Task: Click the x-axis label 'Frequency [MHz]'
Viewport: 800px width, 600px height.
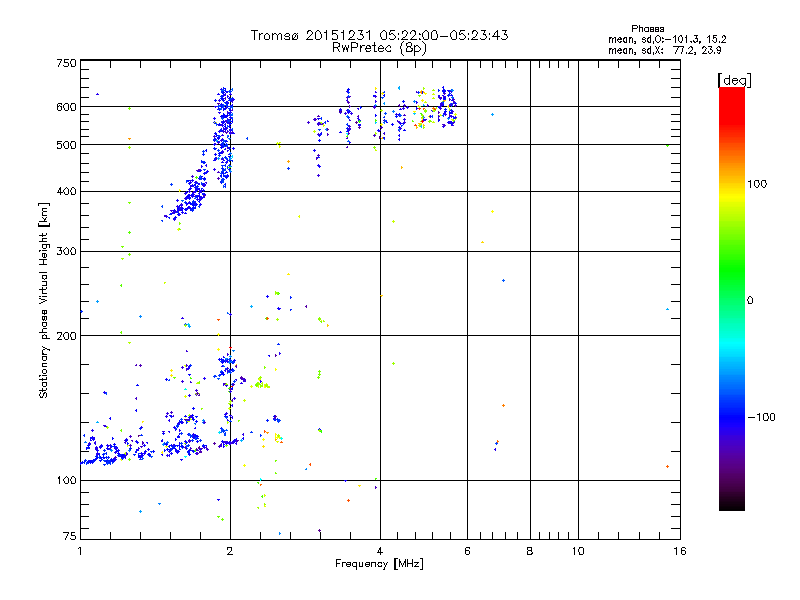Action: tap(379, 564)
